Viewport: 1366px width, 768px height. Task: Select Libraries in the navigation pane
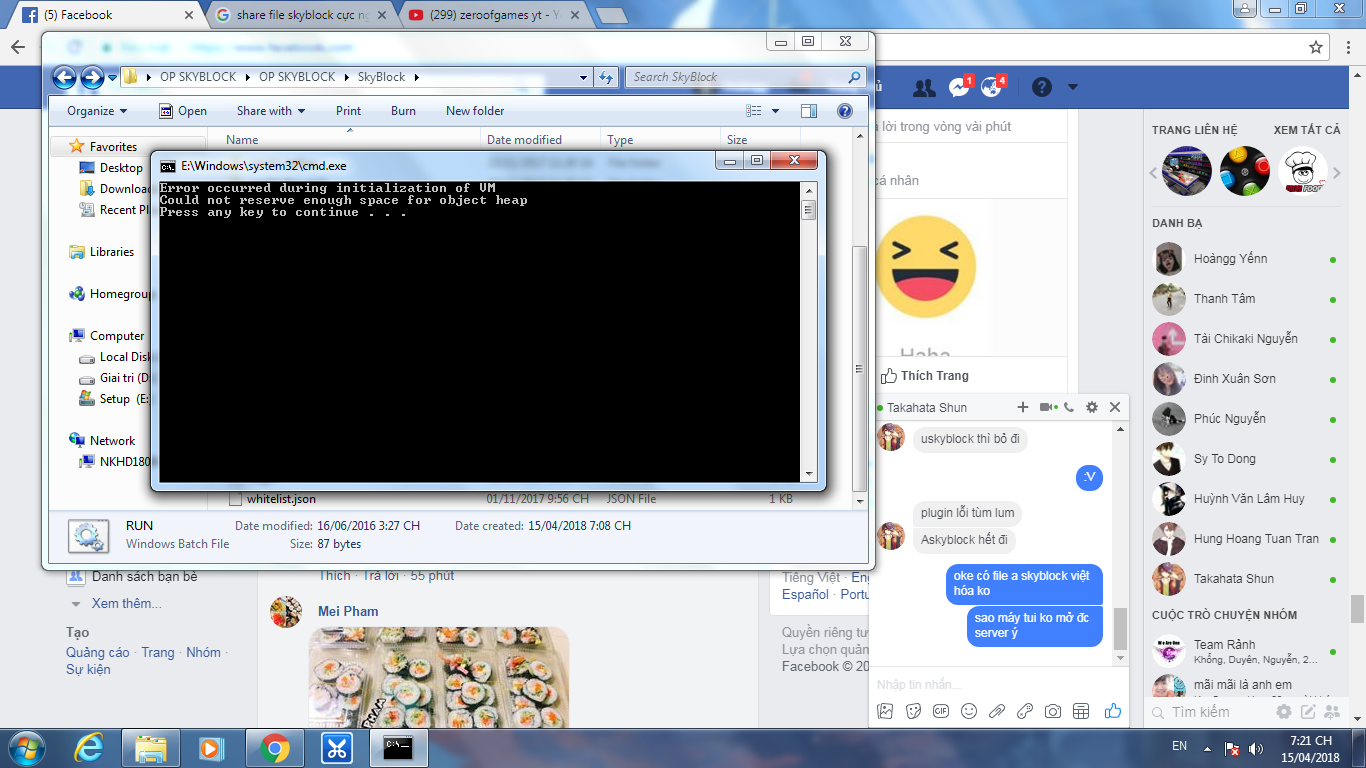click(x=112, y=252)
